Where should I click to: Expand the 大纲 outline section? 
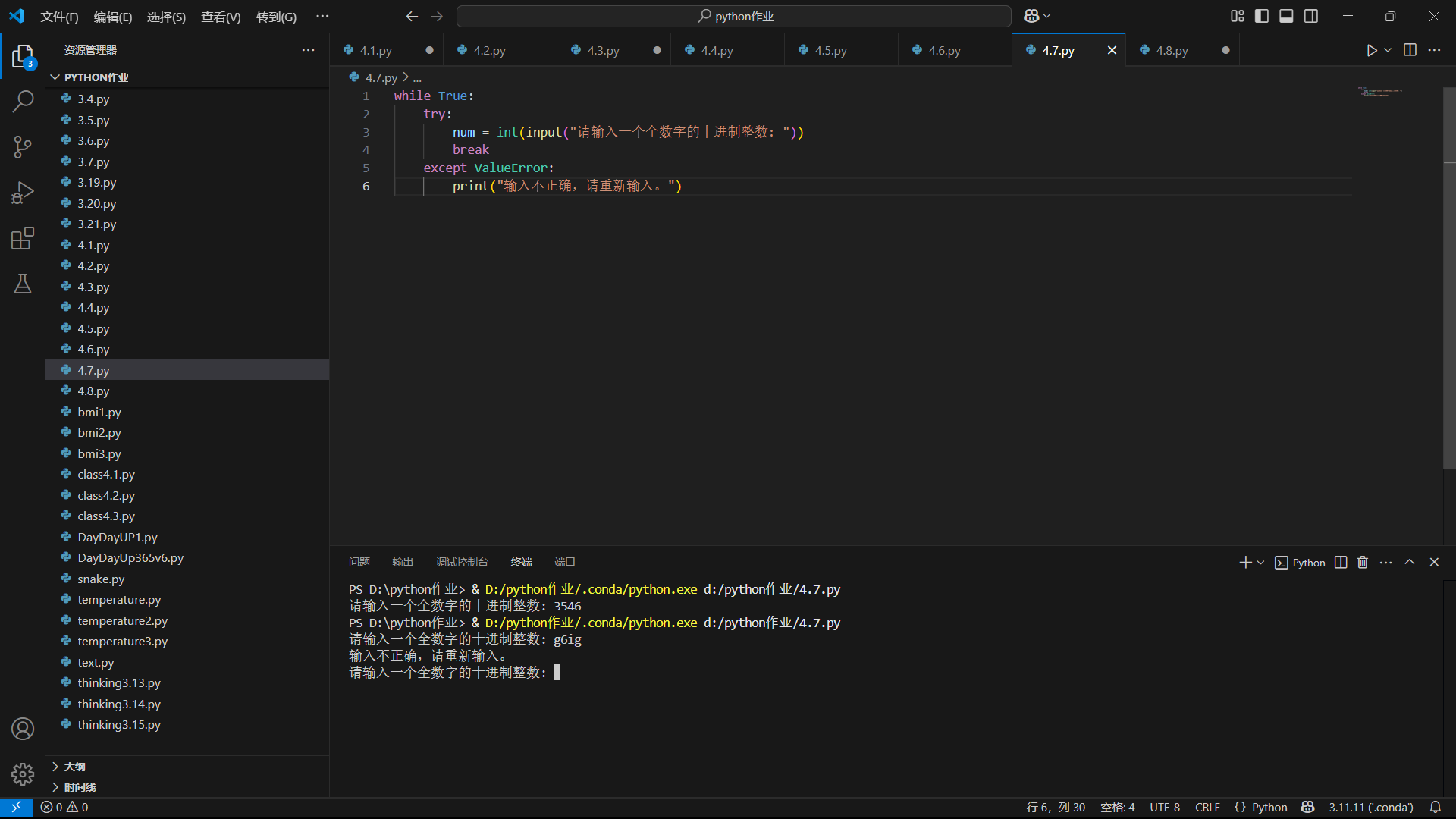click(x=74, y=767)
